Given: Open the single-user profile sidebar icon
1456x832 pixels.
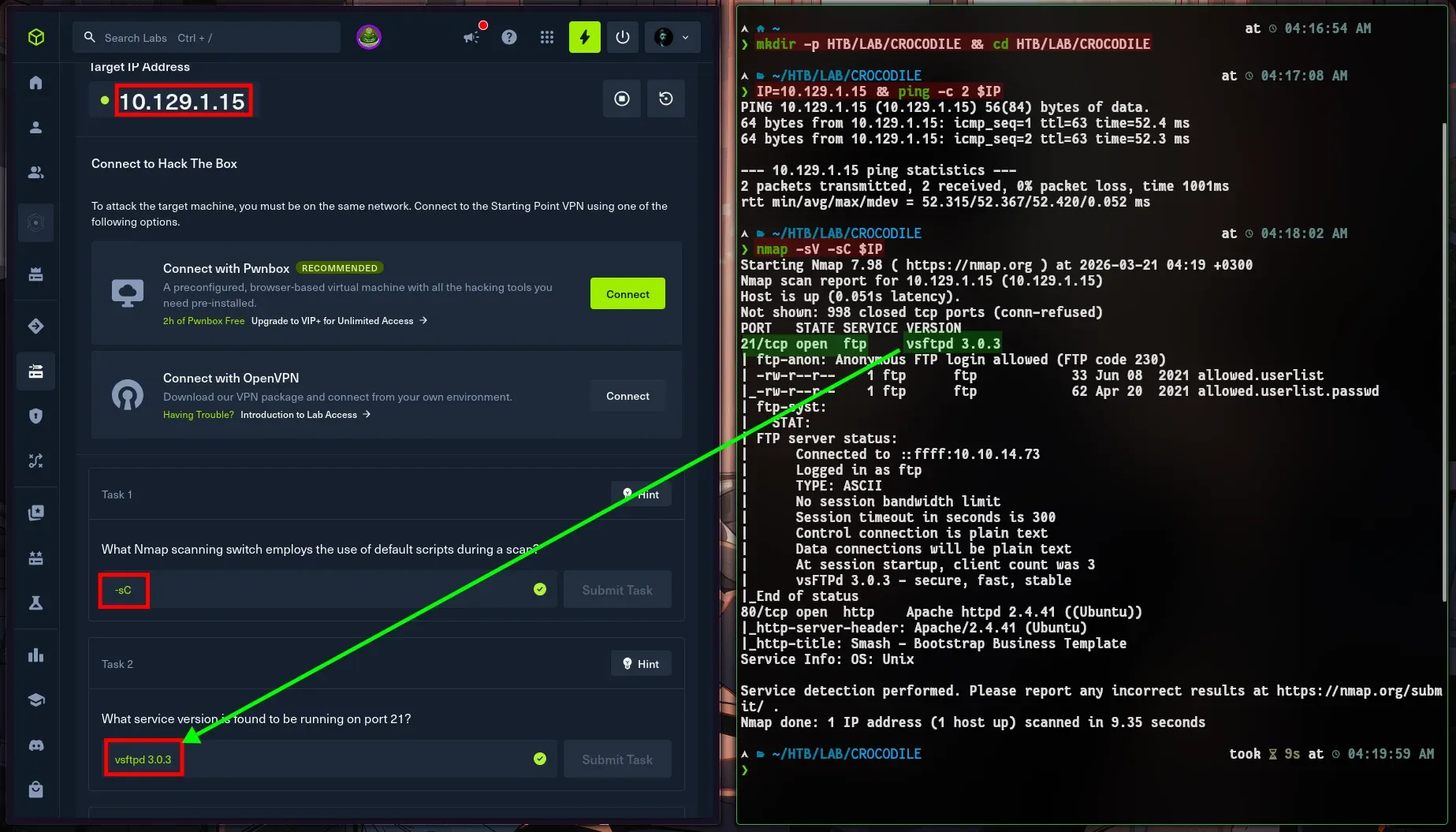Looking at the screenshot, I should click(35, 128).
